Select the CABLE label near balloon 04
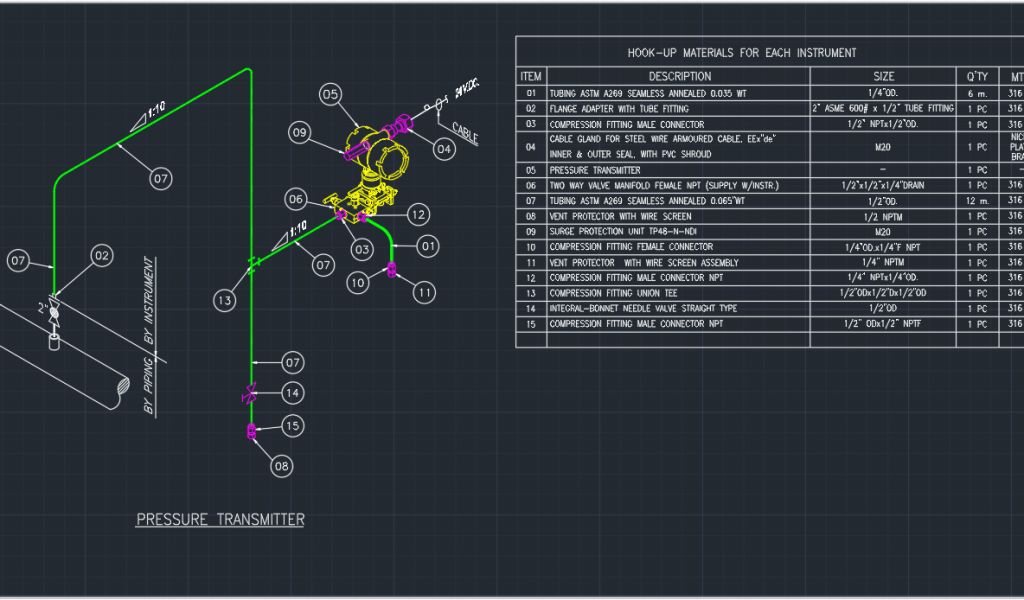 pos(465,131)
